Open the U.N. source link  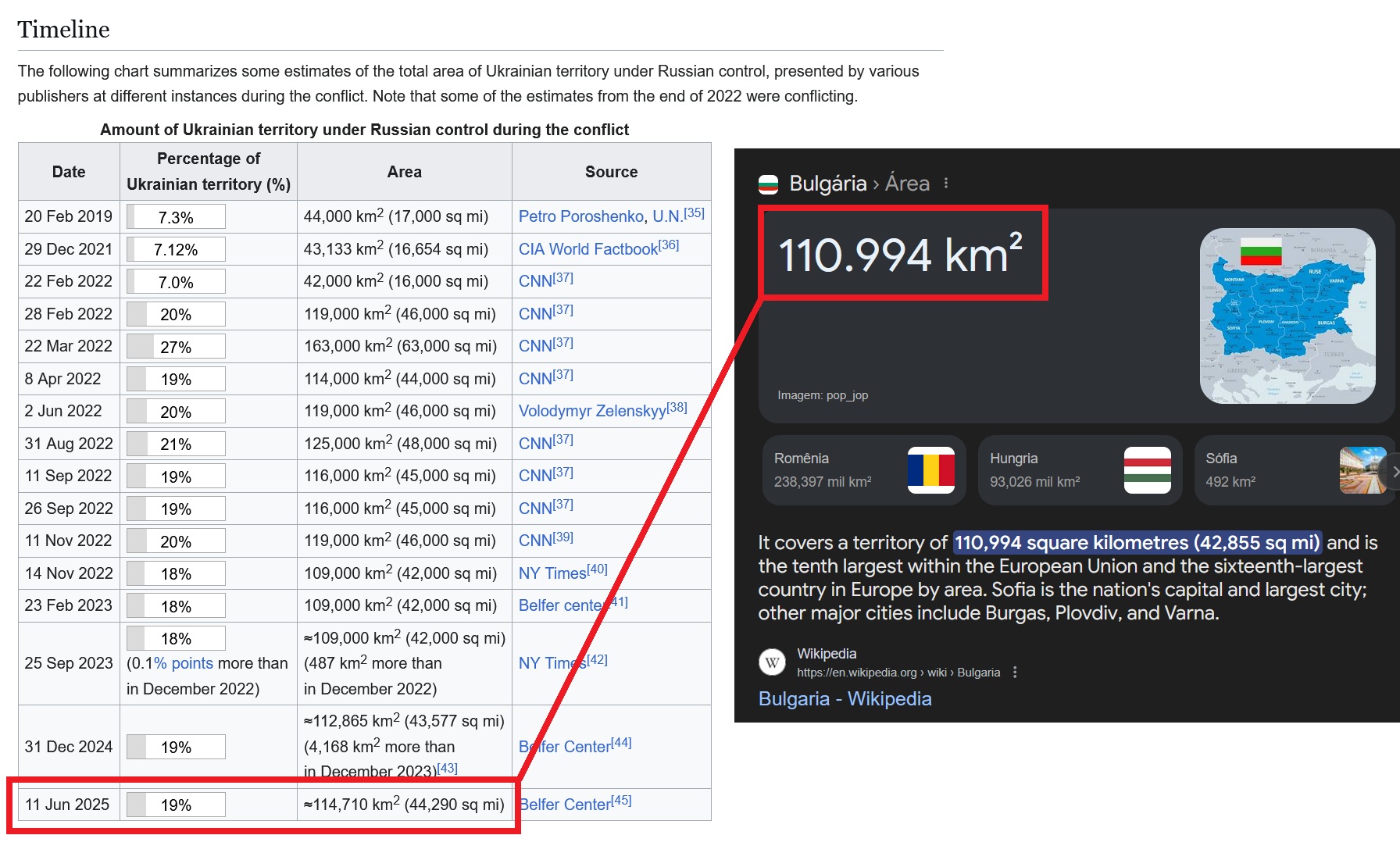point(667,216)
